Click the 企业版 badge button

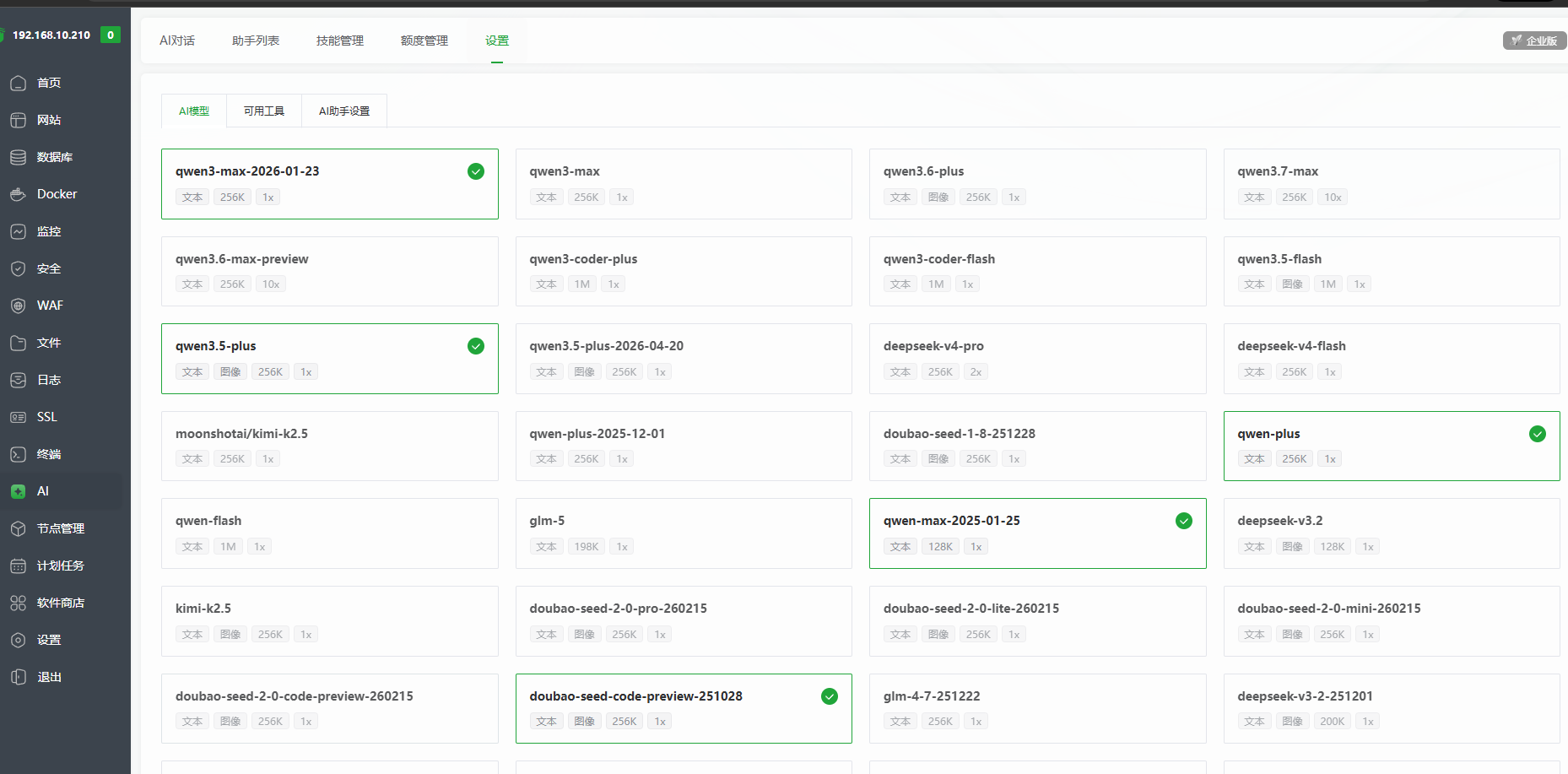coord(1534,41)
